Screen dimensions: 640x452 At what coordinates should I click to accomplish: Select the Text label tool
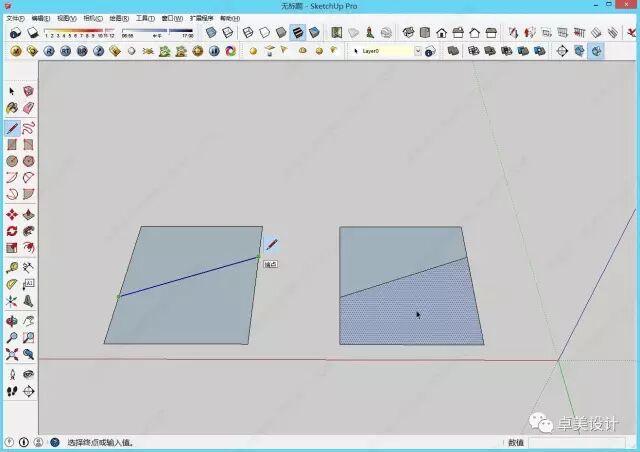click(28, 284)
